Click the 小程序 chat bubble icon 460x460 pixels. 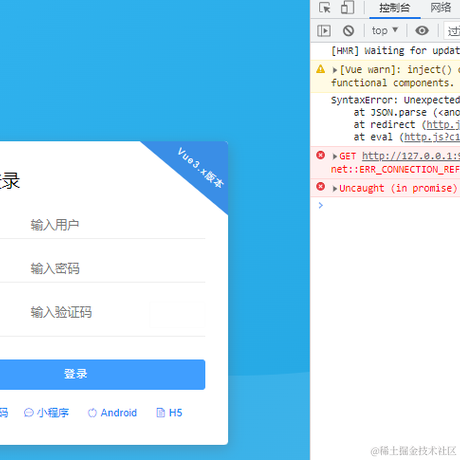(29, 413)
